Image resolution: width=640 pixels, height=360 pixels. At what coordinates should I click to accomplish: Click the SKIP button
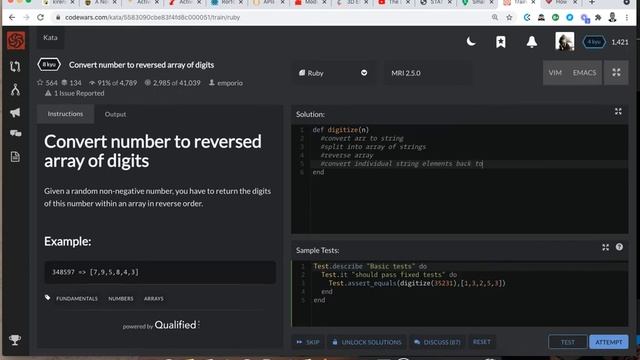click(x=308, y=342)
